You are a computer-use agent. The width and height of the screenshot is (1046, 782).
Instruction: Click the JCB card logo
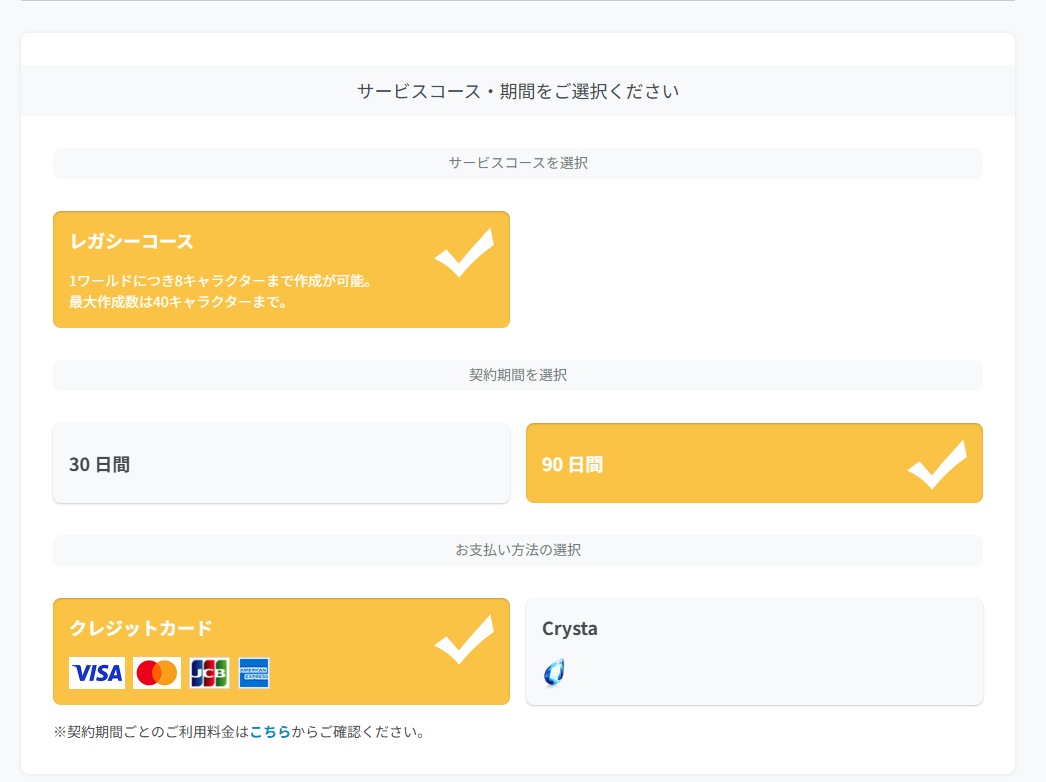209,673
